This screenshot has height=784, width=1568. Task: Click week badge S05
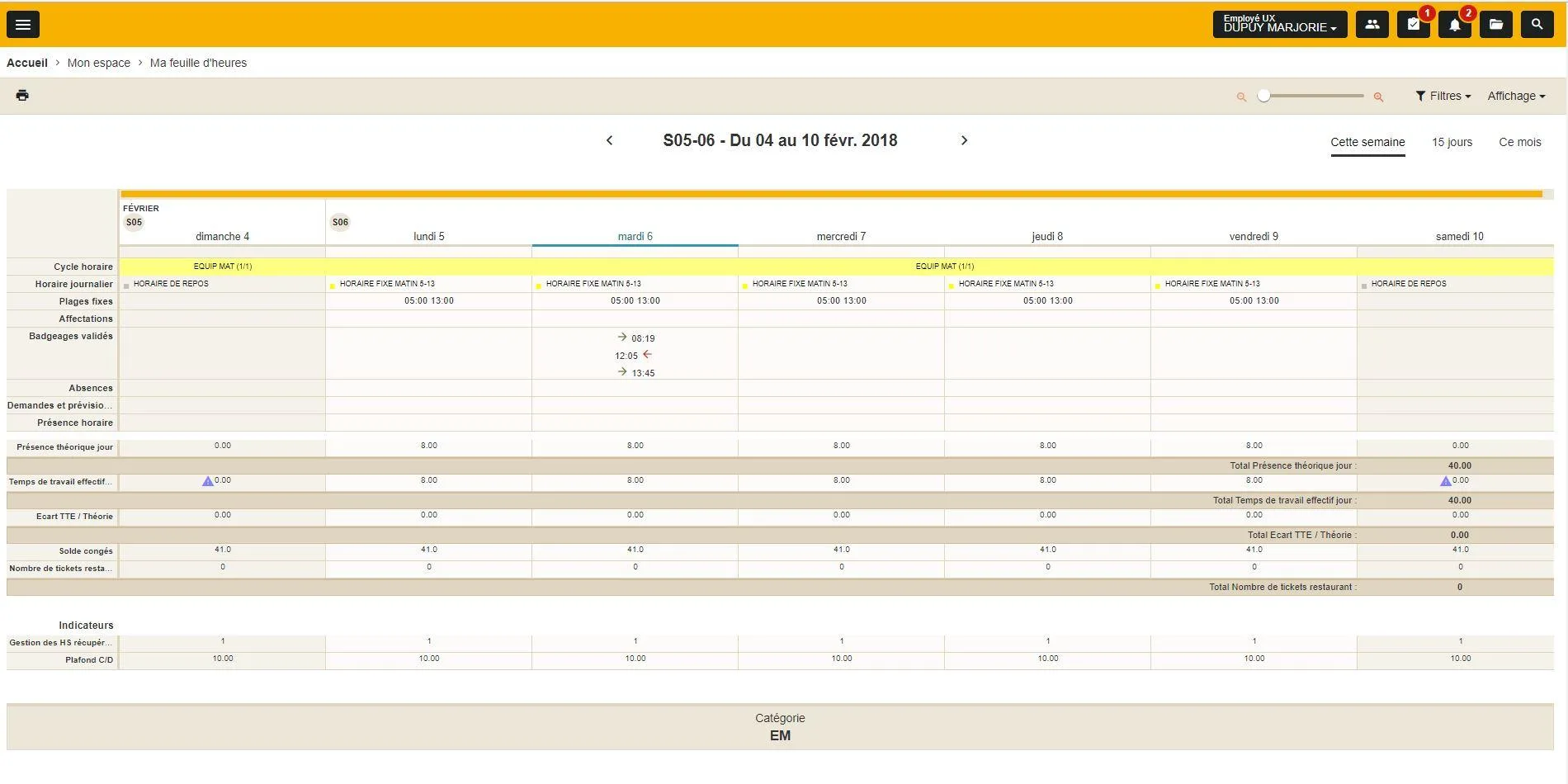pyautogui.click(x=134, y=222)
